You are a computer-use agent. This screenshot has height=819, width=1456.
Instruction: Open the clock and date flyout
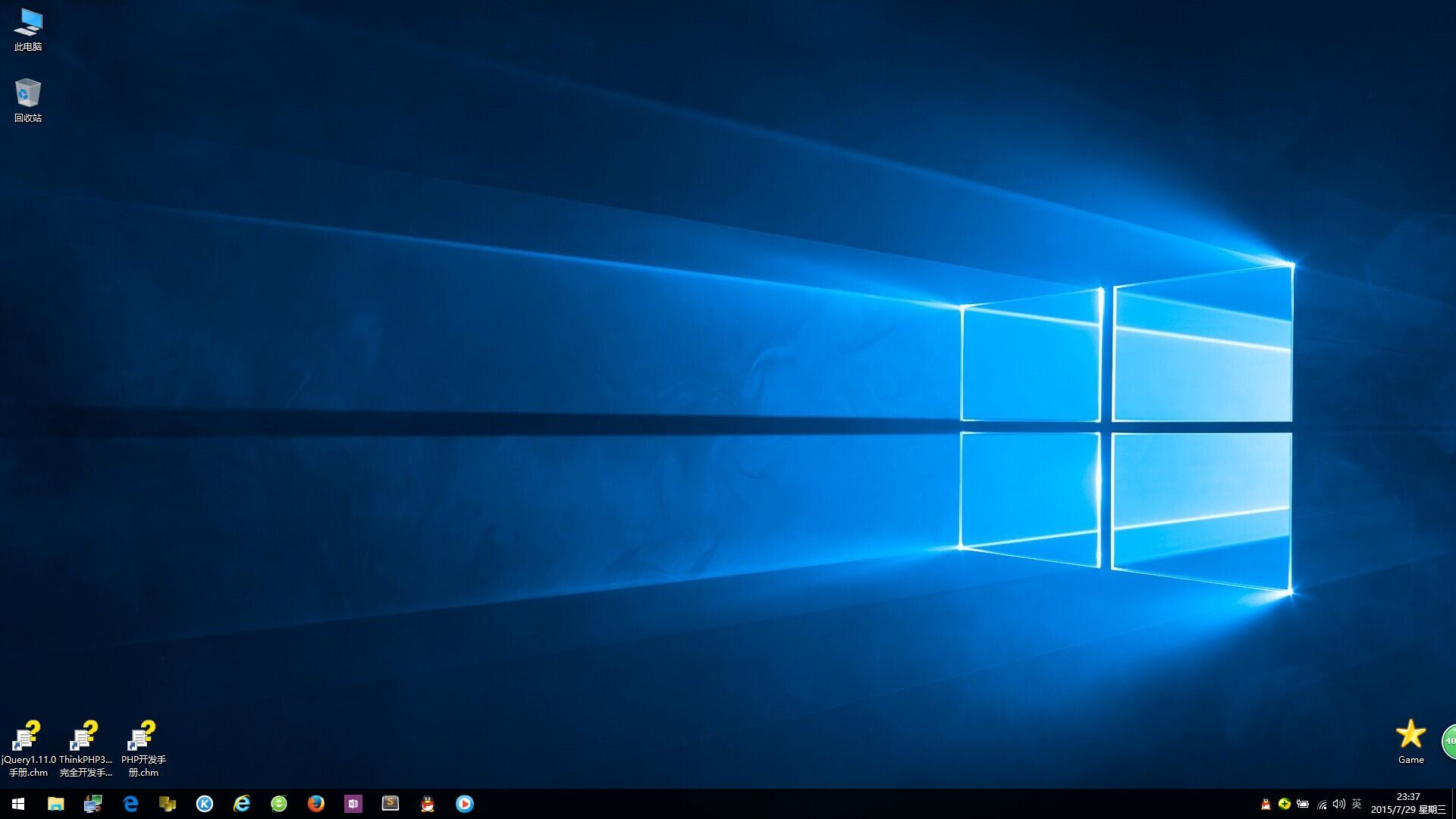[1407, 804]
